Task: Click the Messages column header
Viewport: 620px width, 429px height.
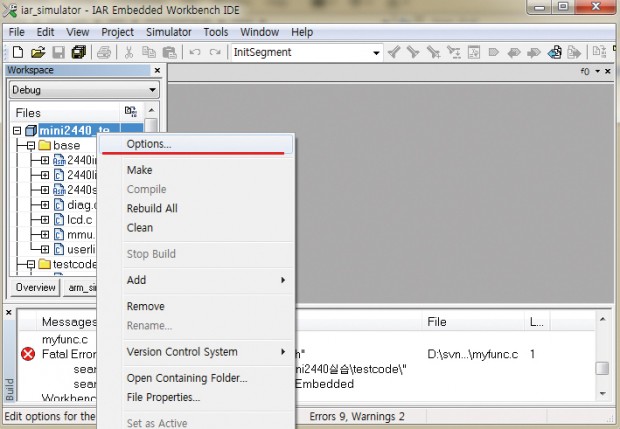Action: click(68, 322)
